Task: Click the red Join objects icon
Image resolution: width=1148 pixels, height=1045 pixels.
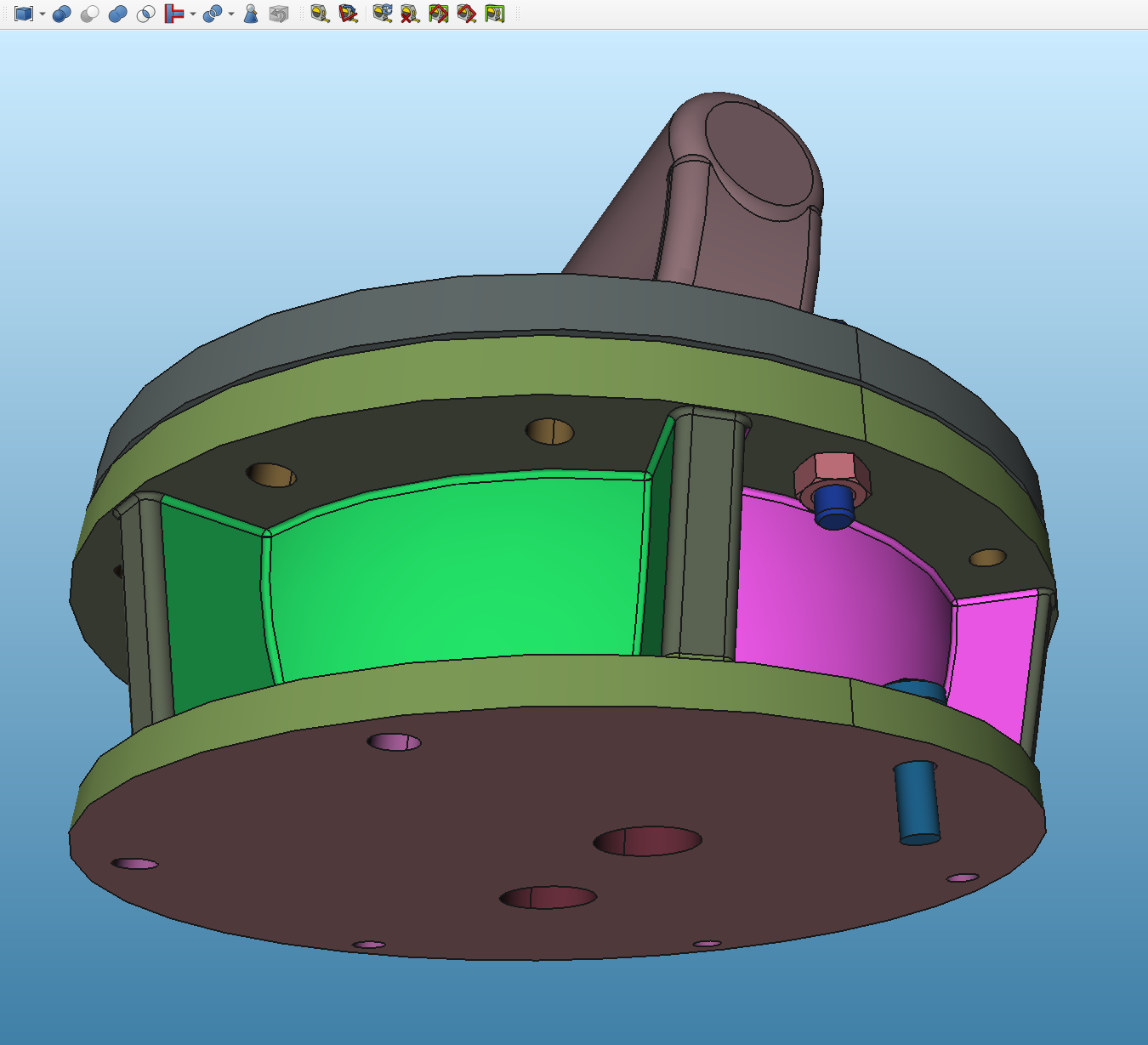Action: coord(173,14)
